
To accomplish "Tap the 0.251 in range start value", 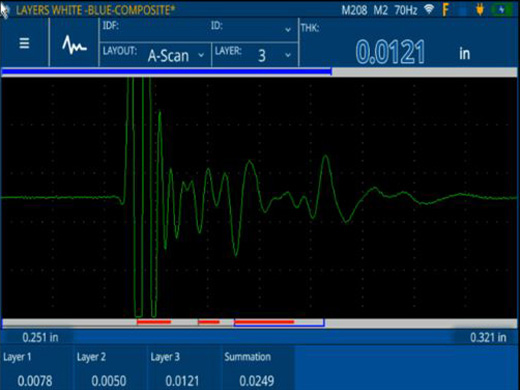I will point(40,337).
